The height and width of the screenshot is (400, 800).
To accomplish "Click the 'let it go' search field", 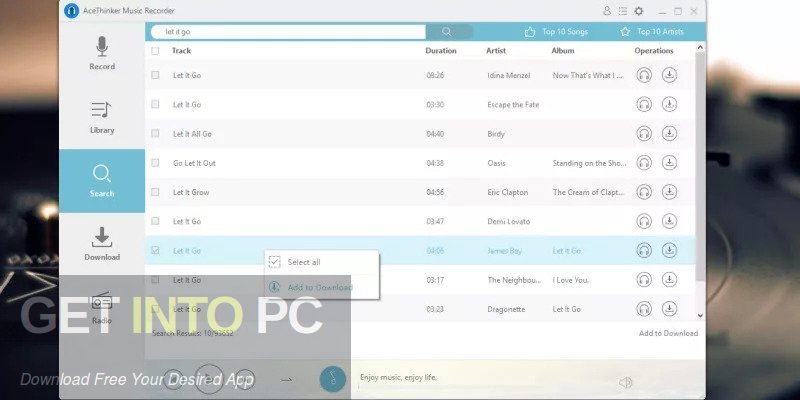I will click(x=288, y=32).
